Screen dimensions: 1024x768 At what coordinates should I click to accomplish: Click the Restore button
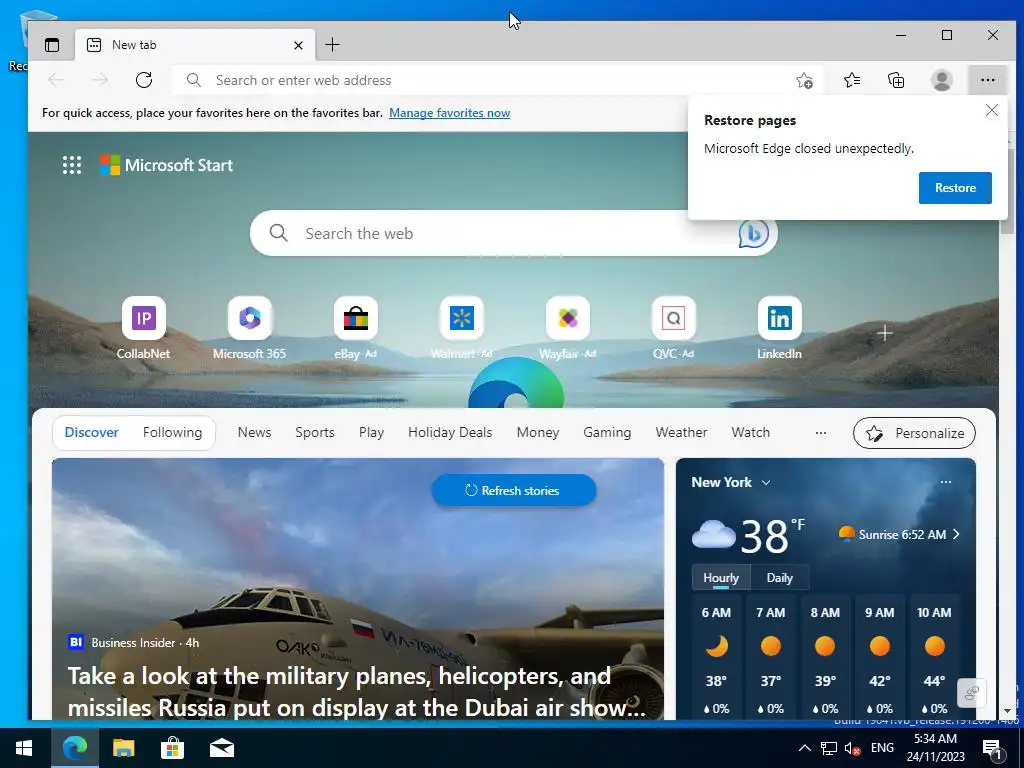955,188
